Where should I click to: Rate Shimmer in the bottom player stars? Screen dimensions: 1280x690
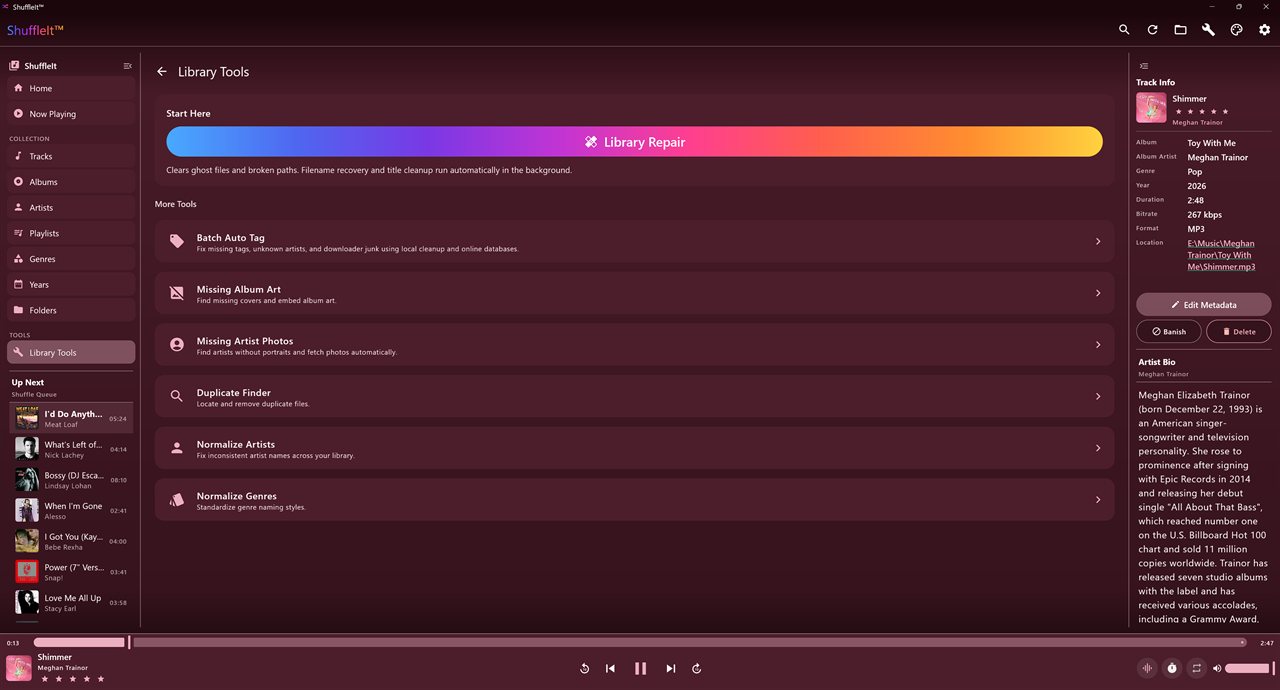tap(71, 679)
